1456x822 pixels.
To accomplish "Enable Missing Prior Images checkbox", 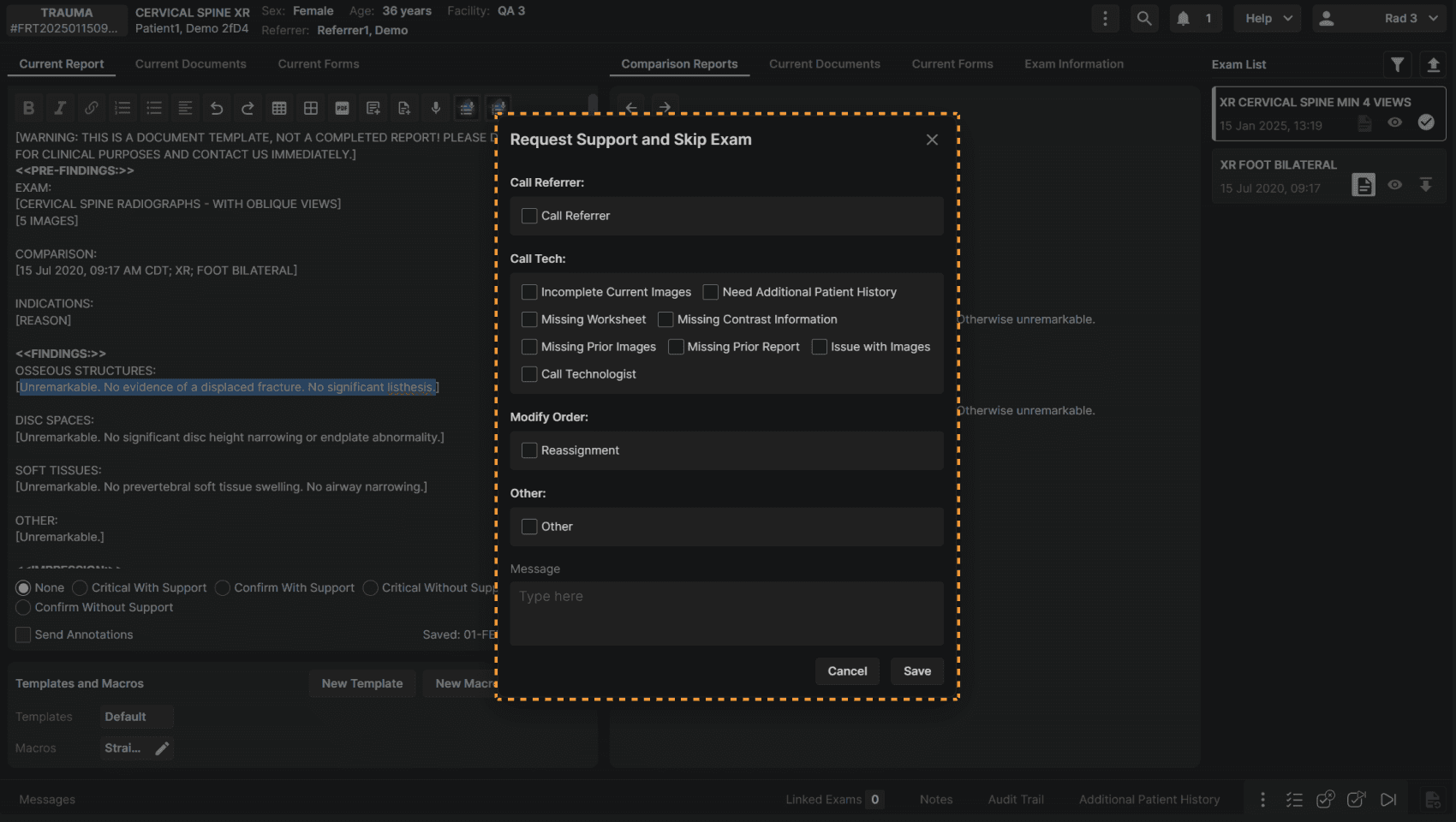I will (529, 347).
